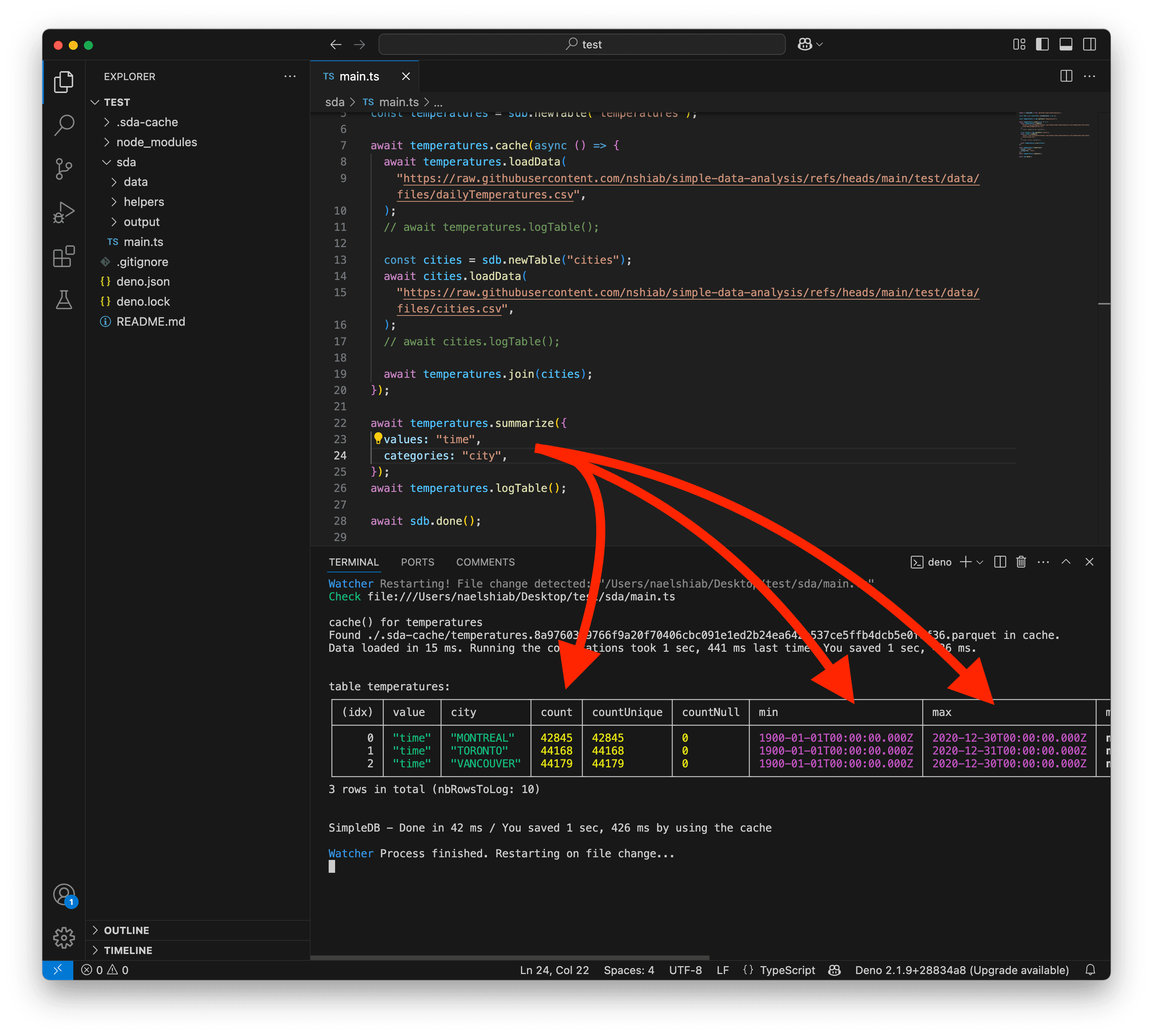This screenshot has width=1153, height=1036.
Task: Split the terminal pane
Action: 1000,562
